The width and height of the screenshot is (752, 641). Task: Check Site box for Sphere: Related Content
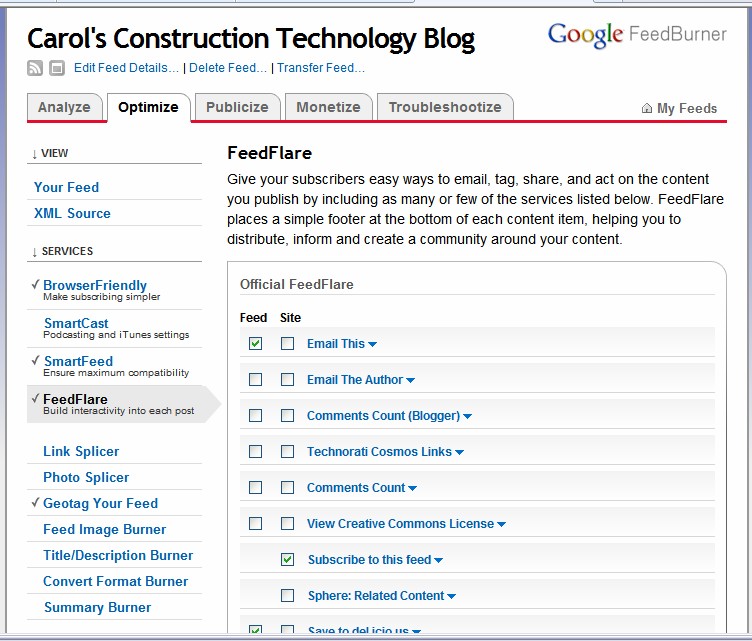[287, 595]
